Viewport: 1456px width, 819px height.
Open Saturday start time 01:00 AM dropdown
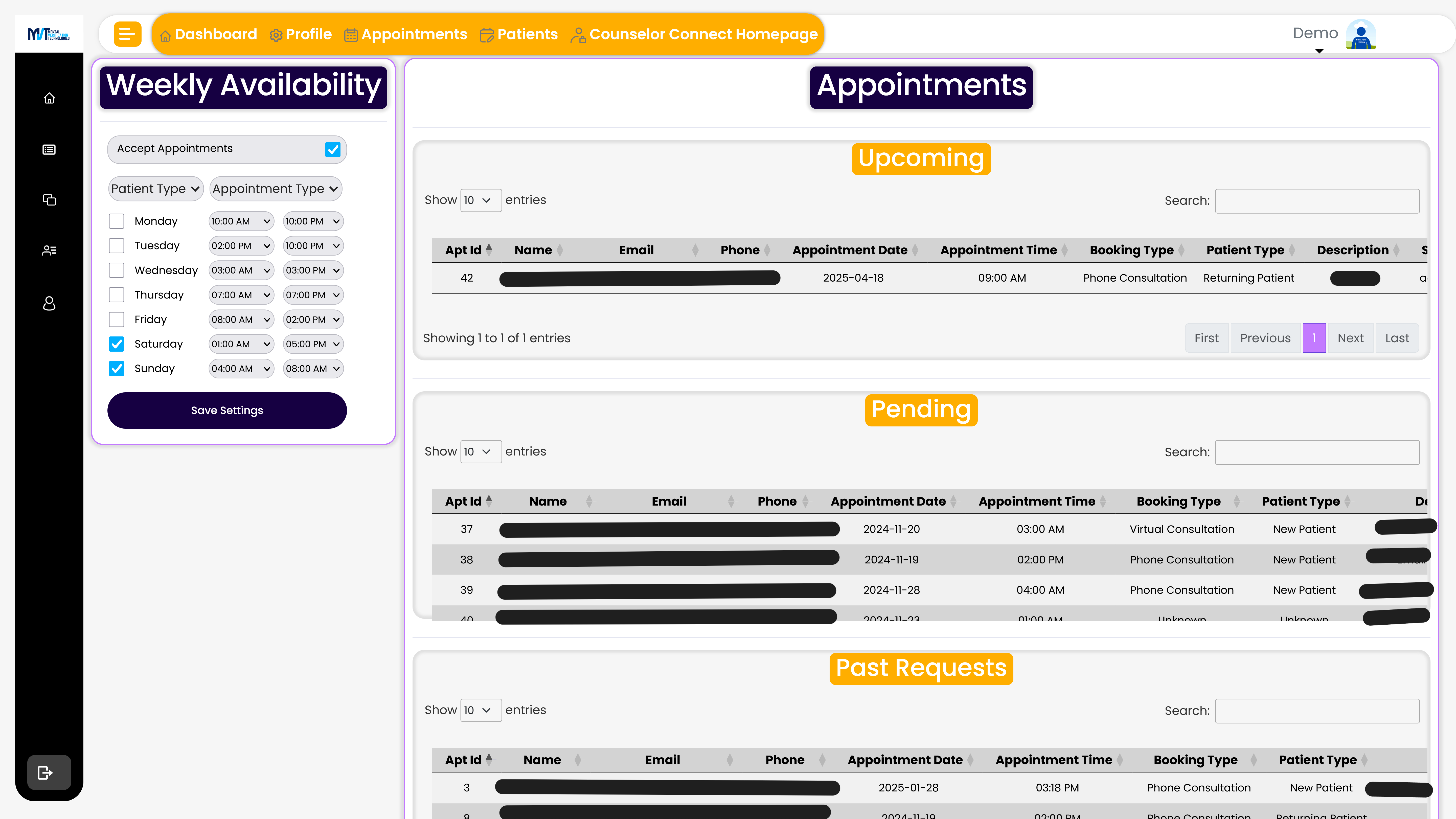click(241, 344)
